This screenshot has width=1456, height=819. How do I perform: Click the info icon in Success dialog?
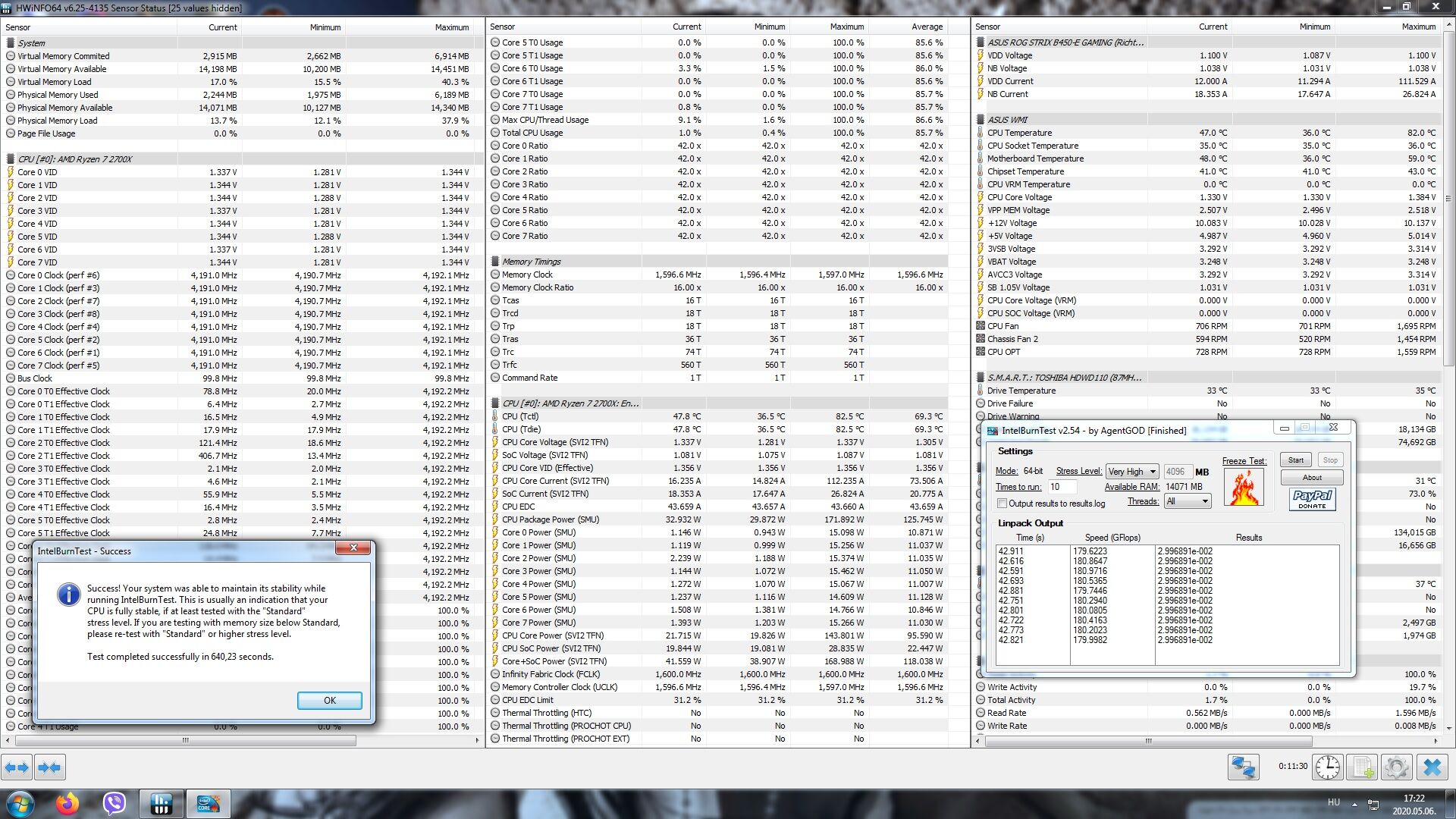click(x=68, y=595)
